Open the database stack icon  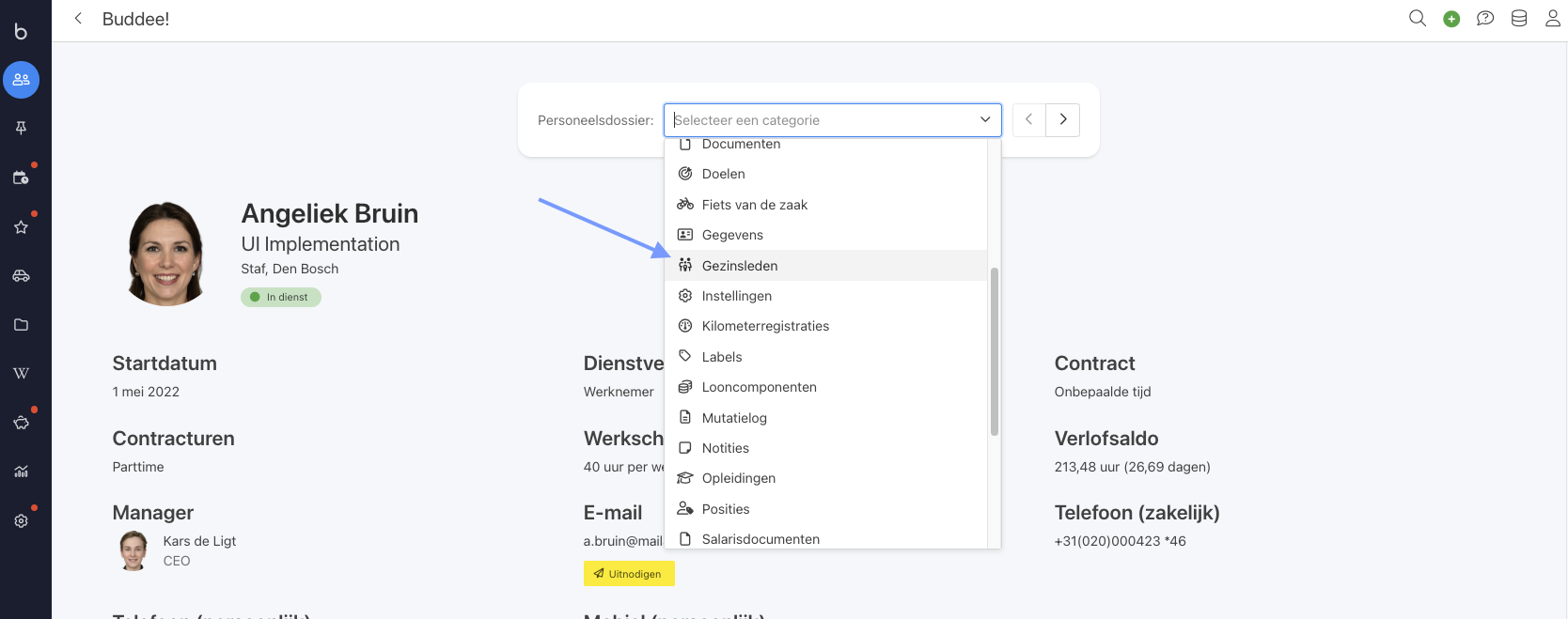[1519, 19]
